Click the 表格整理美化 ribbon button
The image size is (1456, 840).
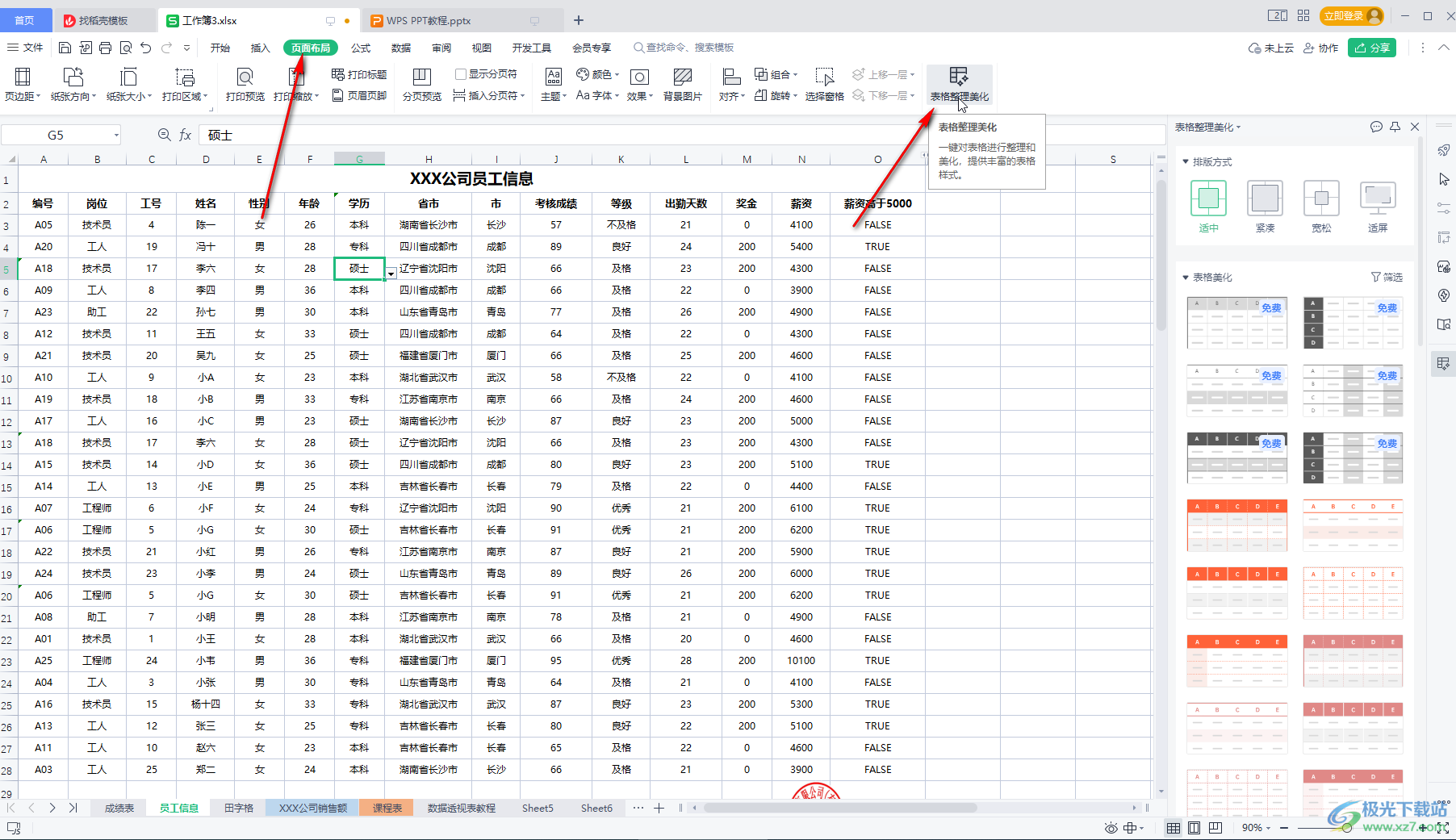[959, 85]
